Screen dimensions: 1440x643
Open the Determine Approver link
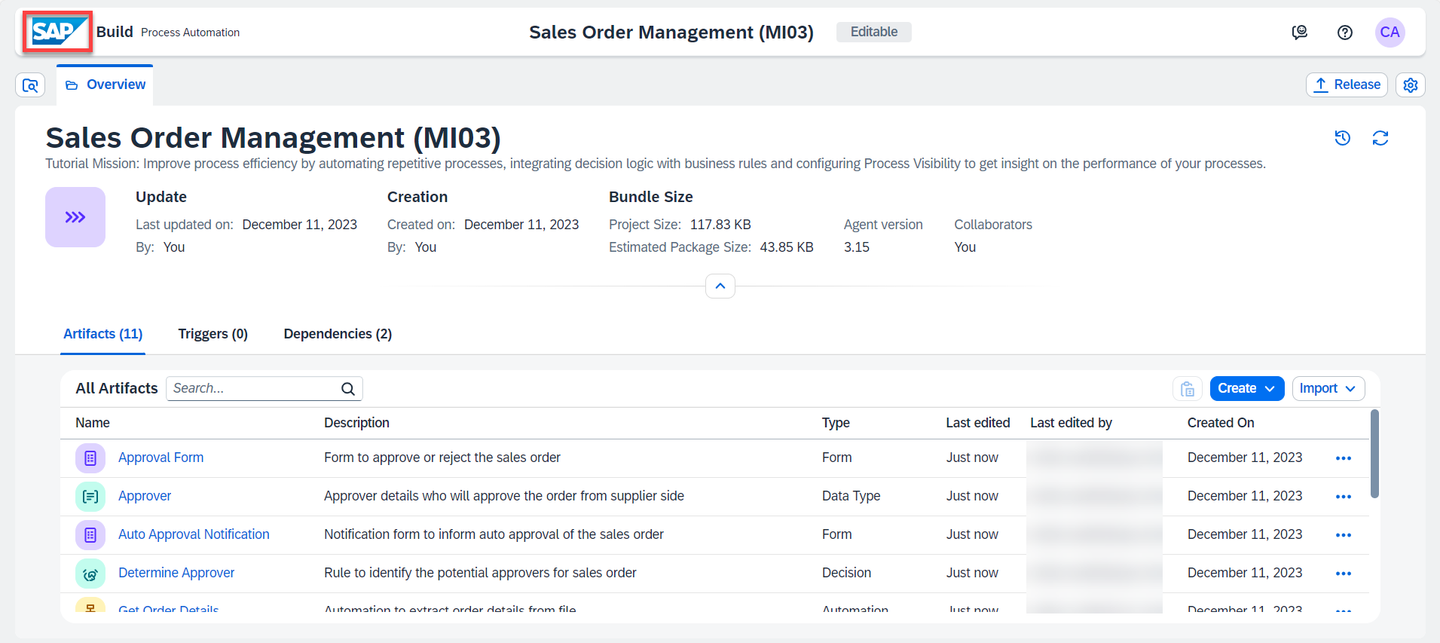click(177, 573)
